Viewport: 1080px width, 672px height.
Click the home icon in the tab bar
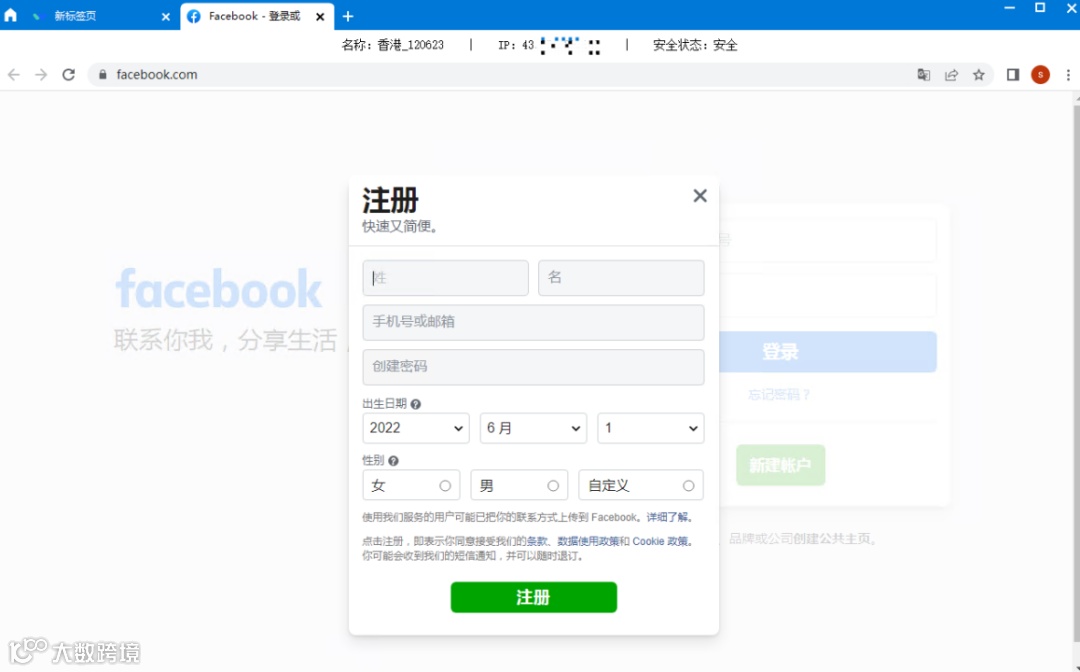pos(10,15)
